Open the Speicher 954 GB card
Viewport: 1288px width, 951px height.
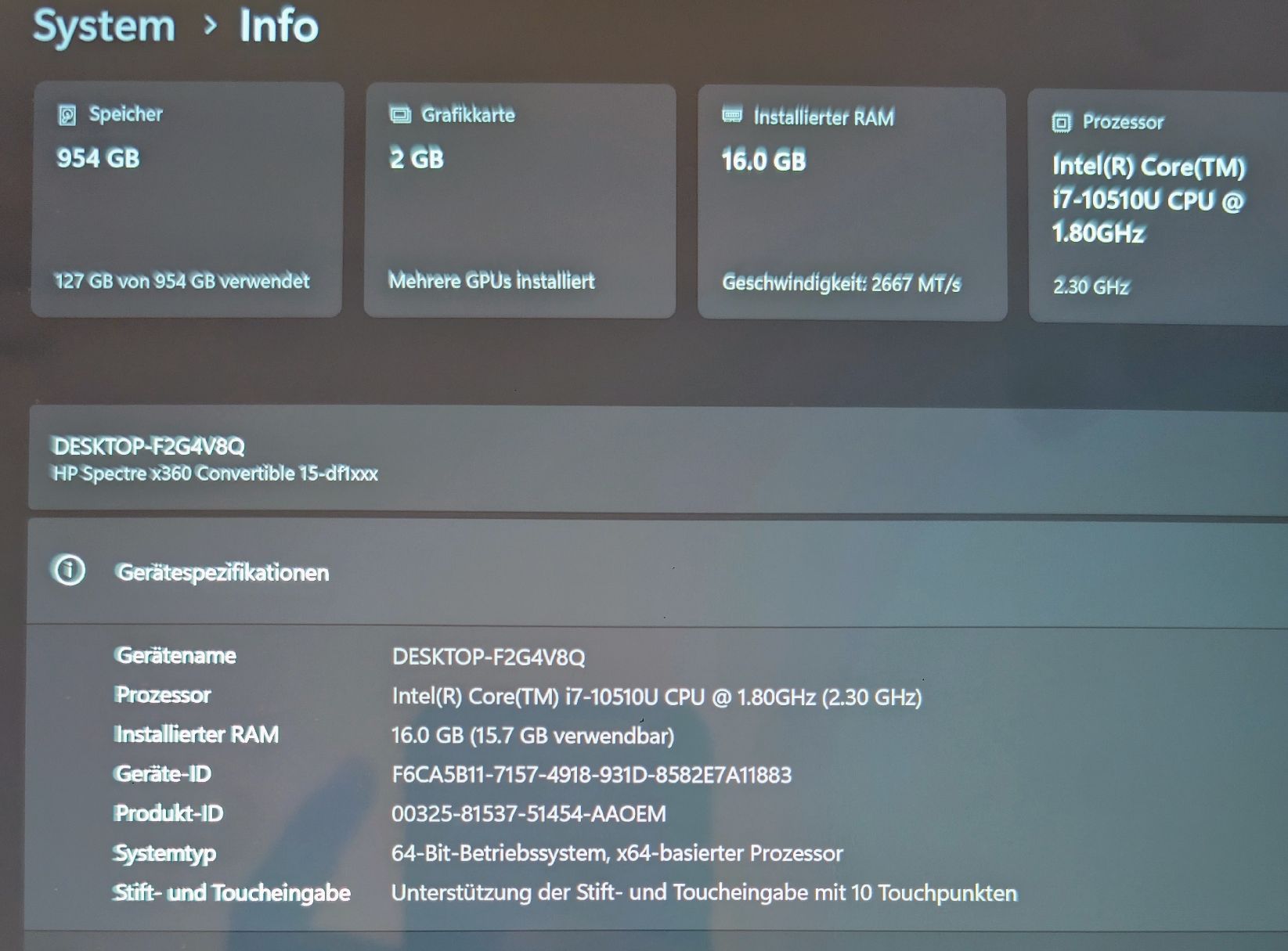[186, 199]
